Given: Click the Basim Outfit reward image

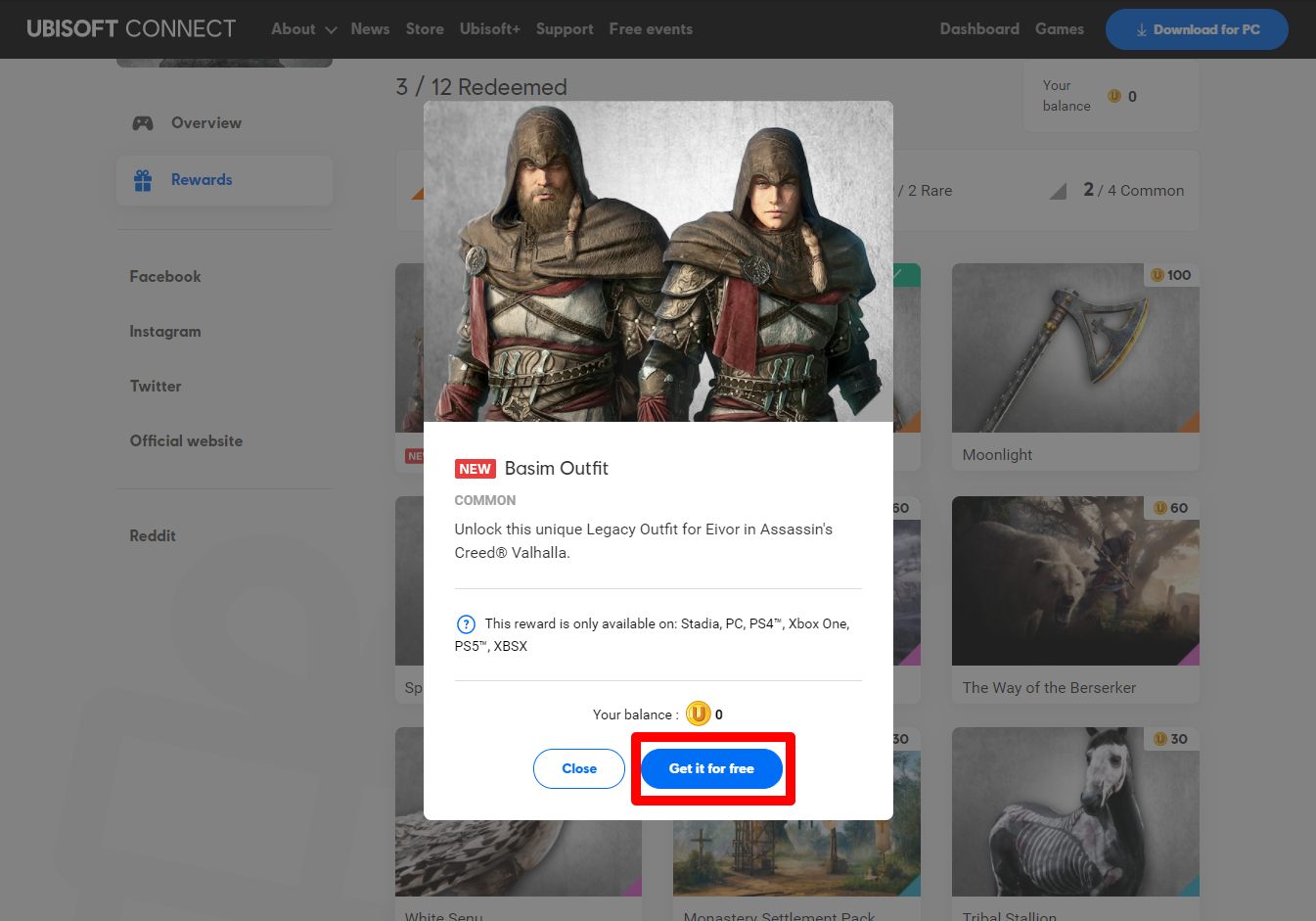Looking at the screenshot, I should pyautogui.click(x=658, y=261).
